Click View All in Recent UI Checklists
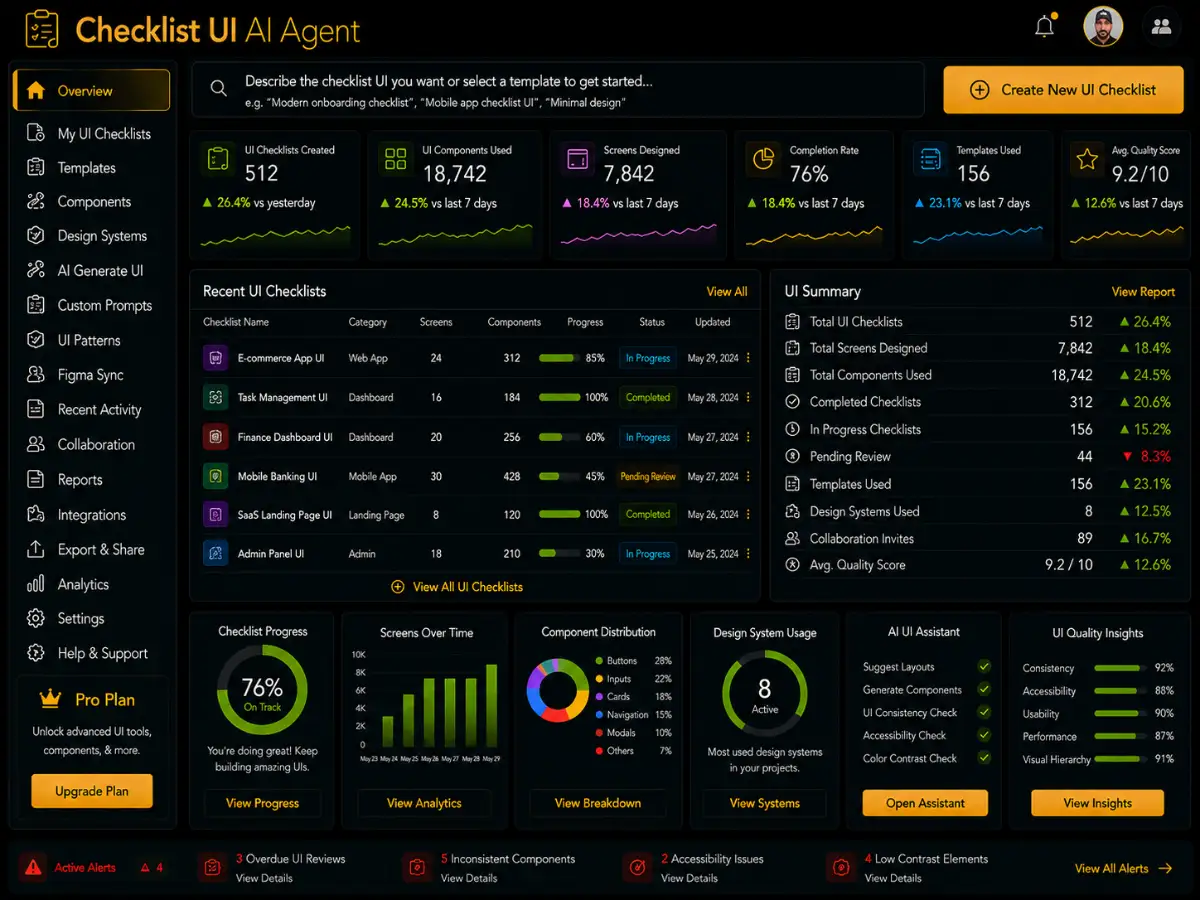 (727, 292)
